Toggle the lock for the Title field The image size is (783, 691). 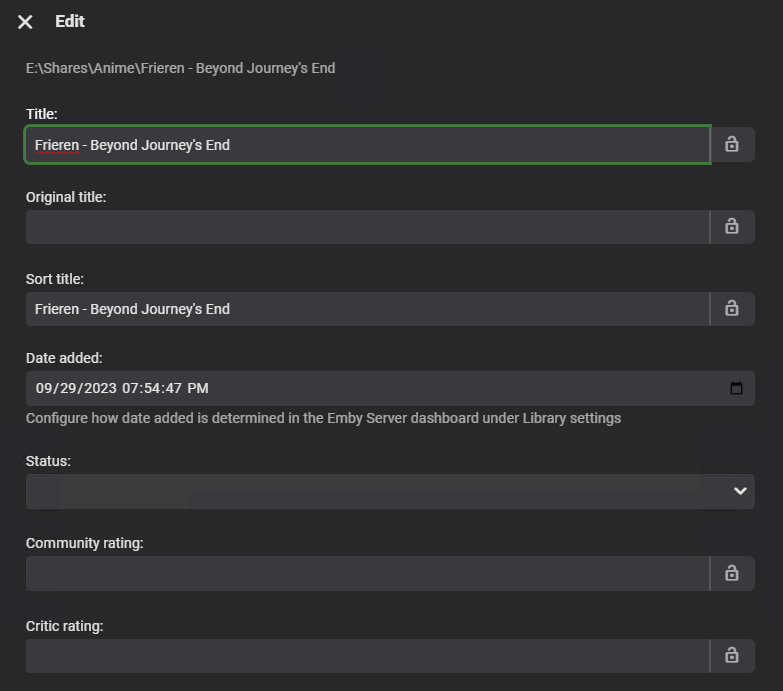coord(732,144)
